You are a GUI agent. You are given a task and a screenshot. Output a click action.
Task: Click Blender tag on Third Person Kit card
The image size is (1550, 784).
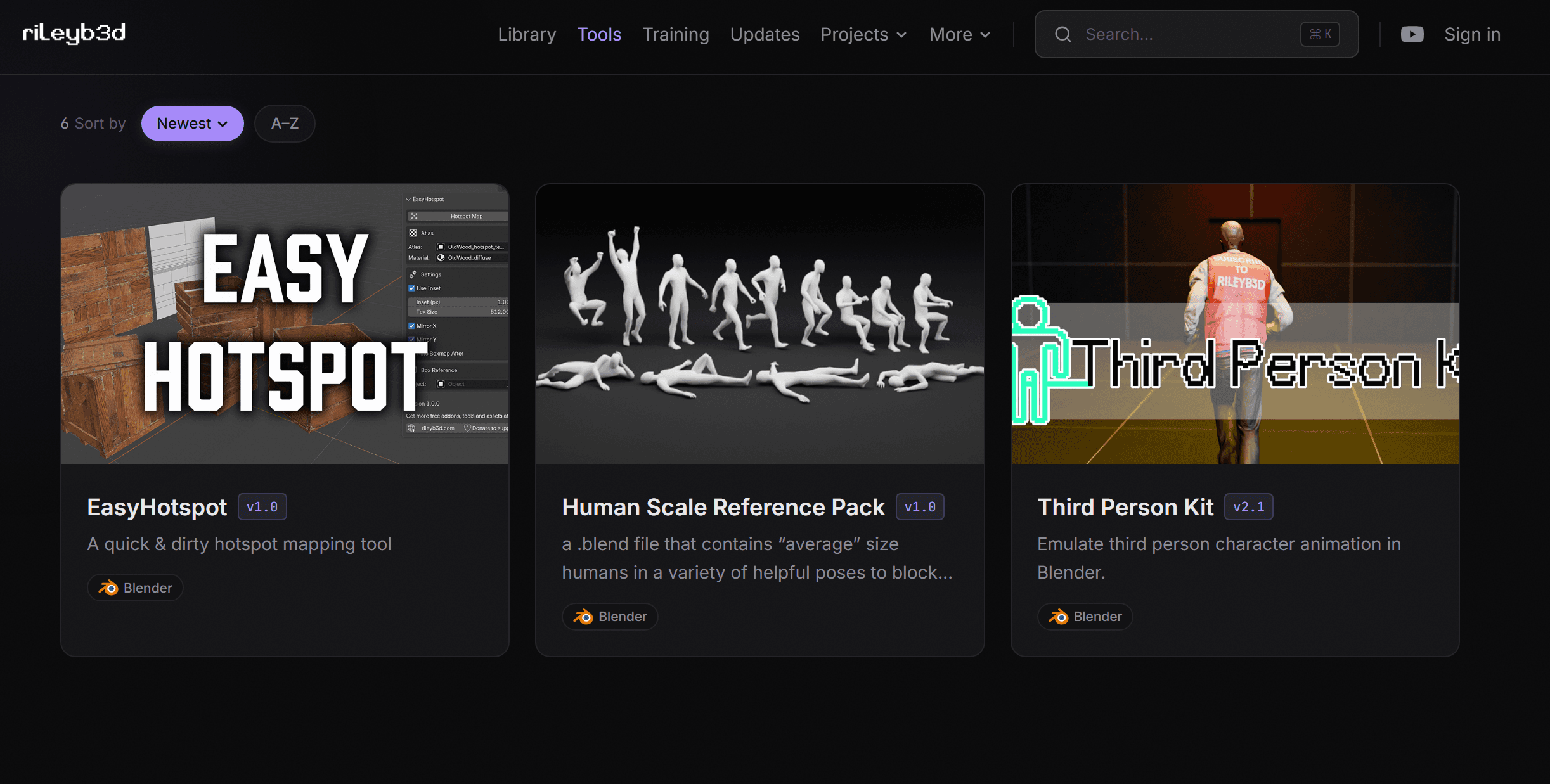coord(1085,617)
